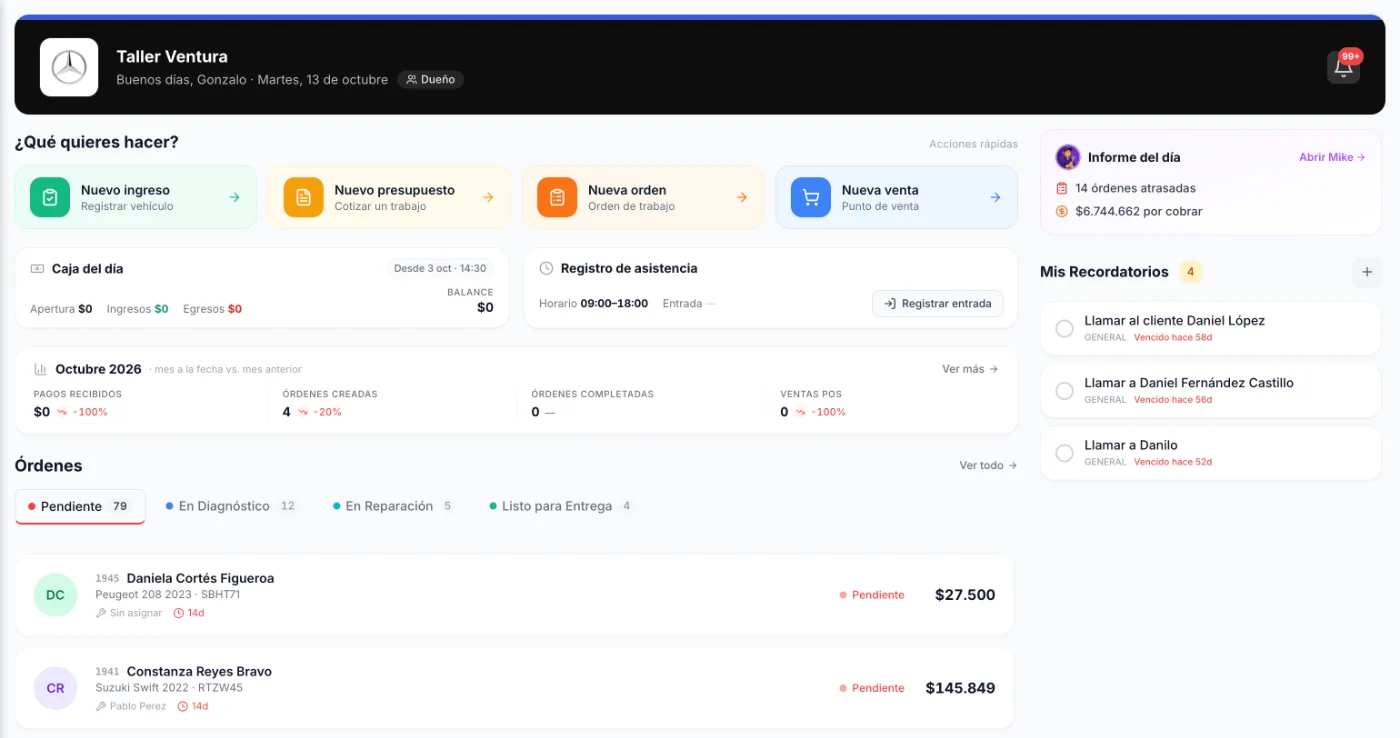Select the Listo para Entrega 4 tab
The height and width of the screenshot is (738, 1400).
(560, 506)
